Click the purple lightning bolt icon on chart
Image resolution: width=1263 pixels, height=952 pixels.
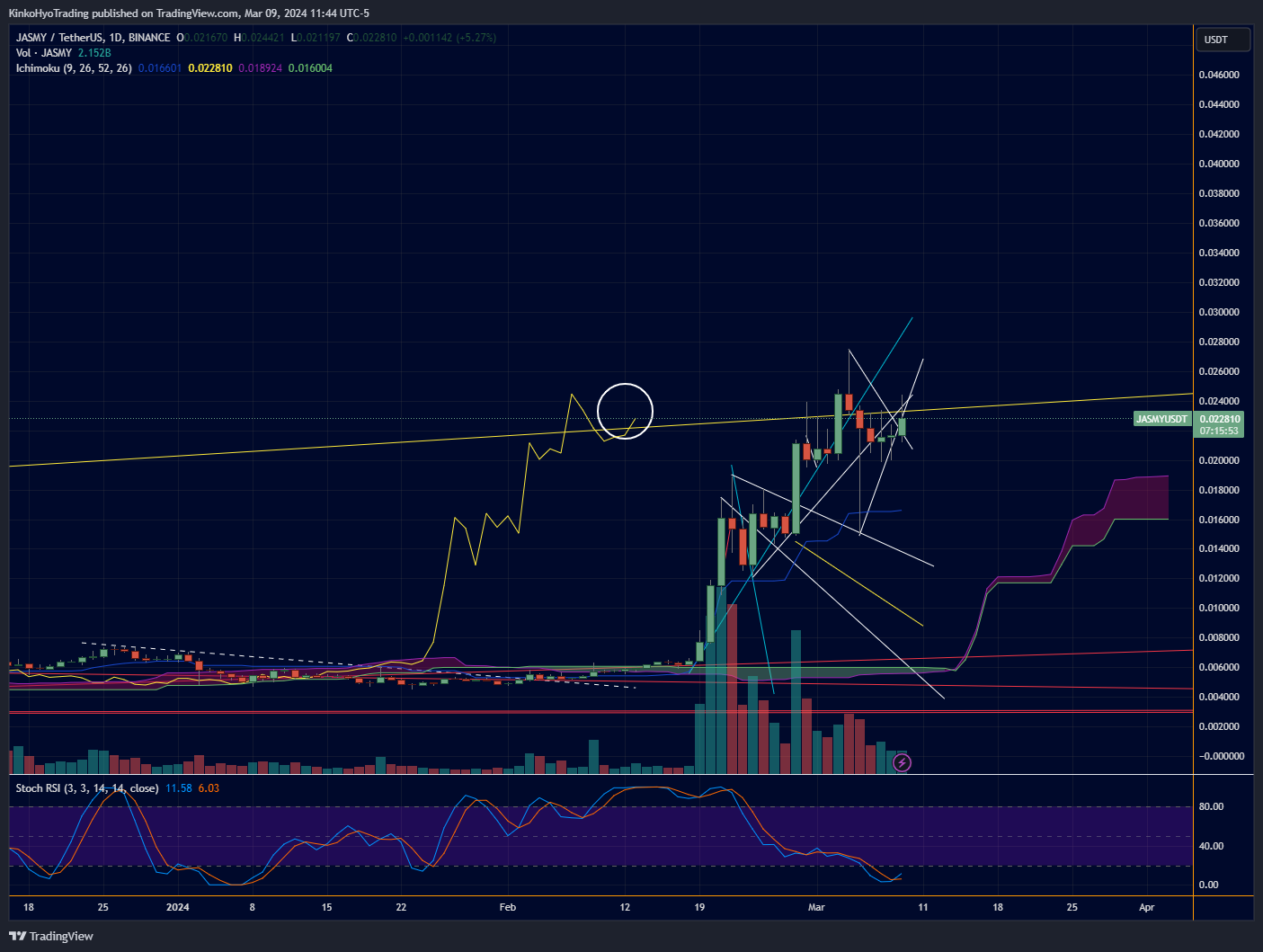[902, 763]
